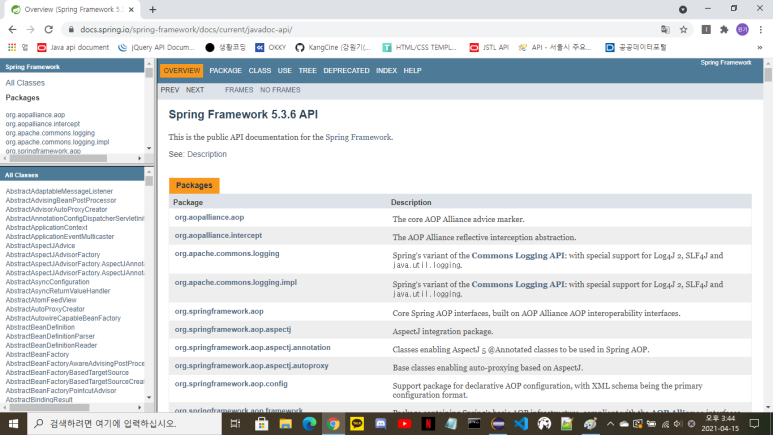The image size is (773, 435).
Task: Open the JSTL API bookmark
Action: point(489,47)
